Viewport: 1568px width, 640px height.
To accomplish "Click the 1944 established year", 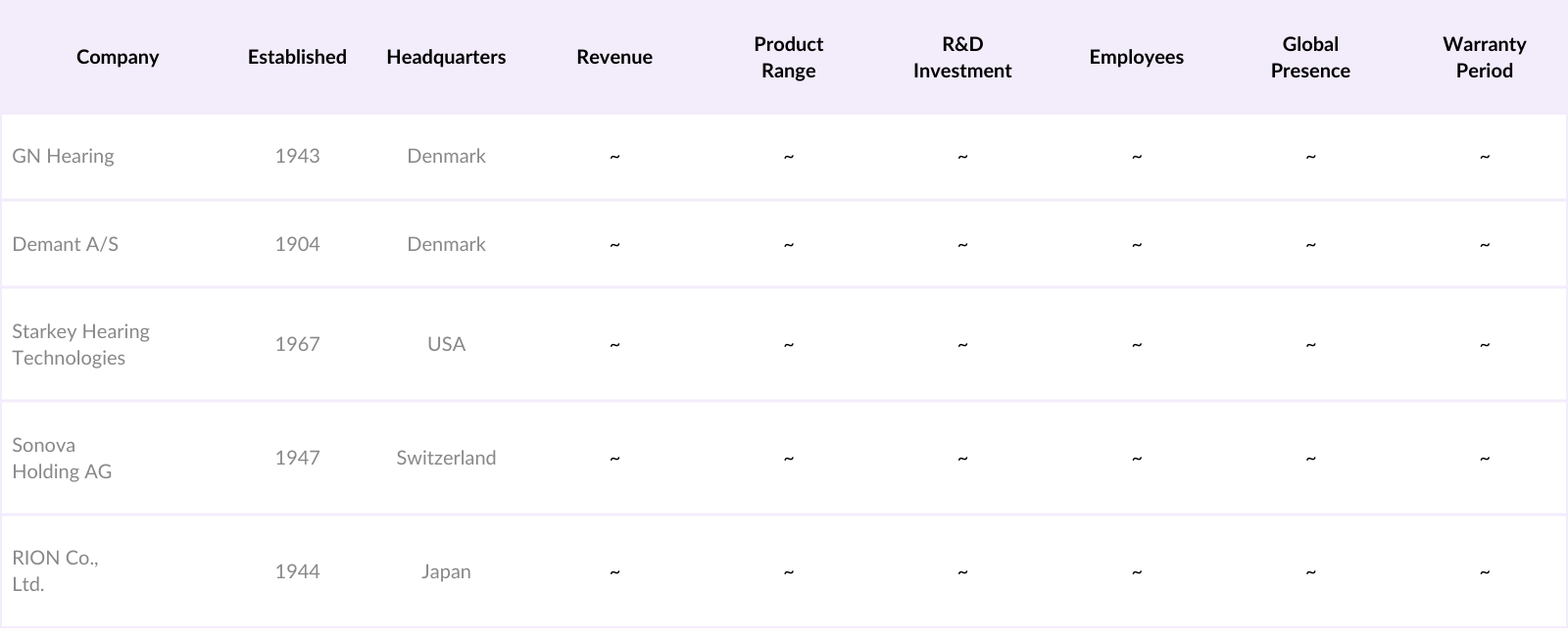I will [x=297, y=571].
